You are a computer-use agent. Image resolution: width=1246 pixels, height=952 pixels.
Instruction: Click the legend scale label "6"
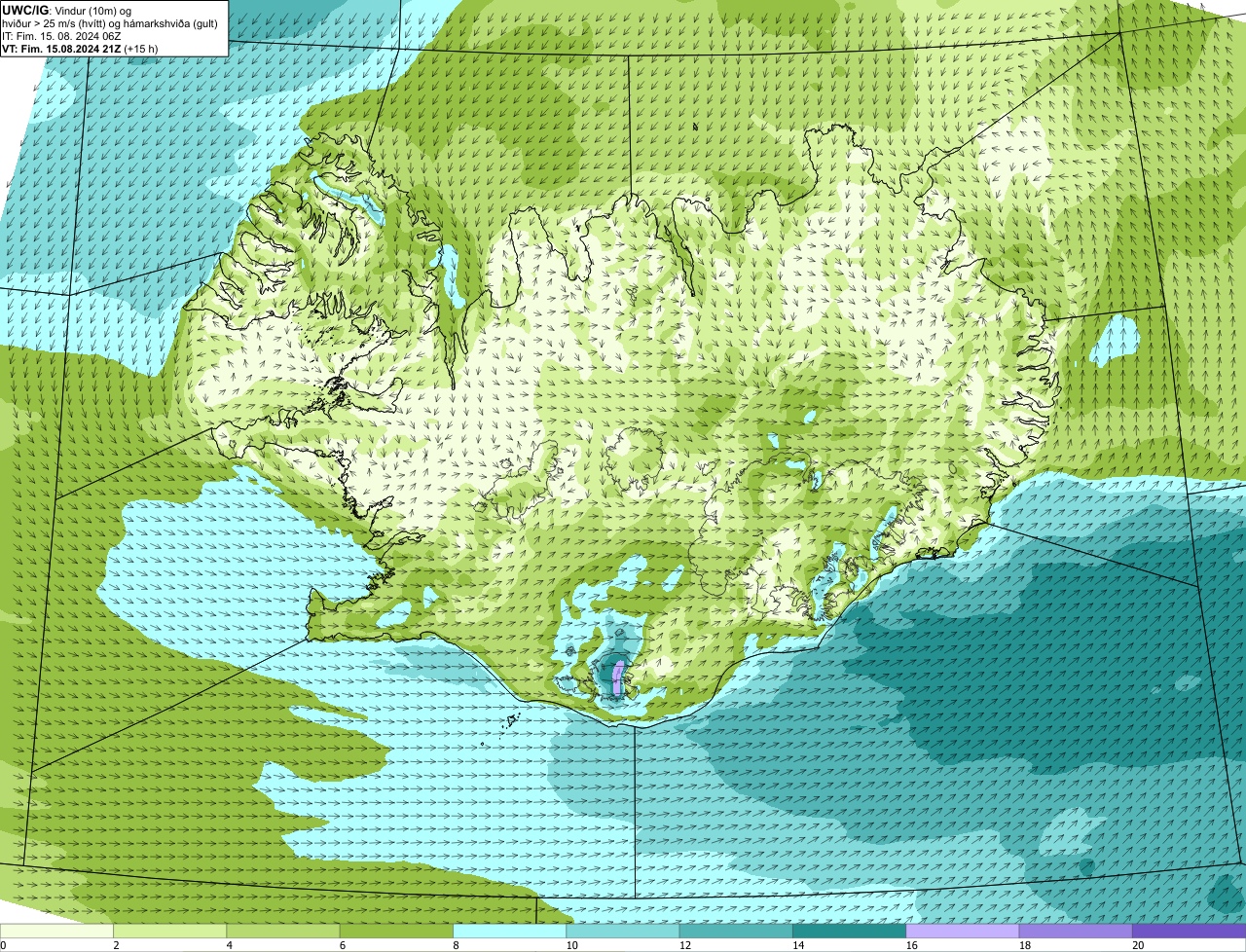pyautogui.click(x=343, y=945)
